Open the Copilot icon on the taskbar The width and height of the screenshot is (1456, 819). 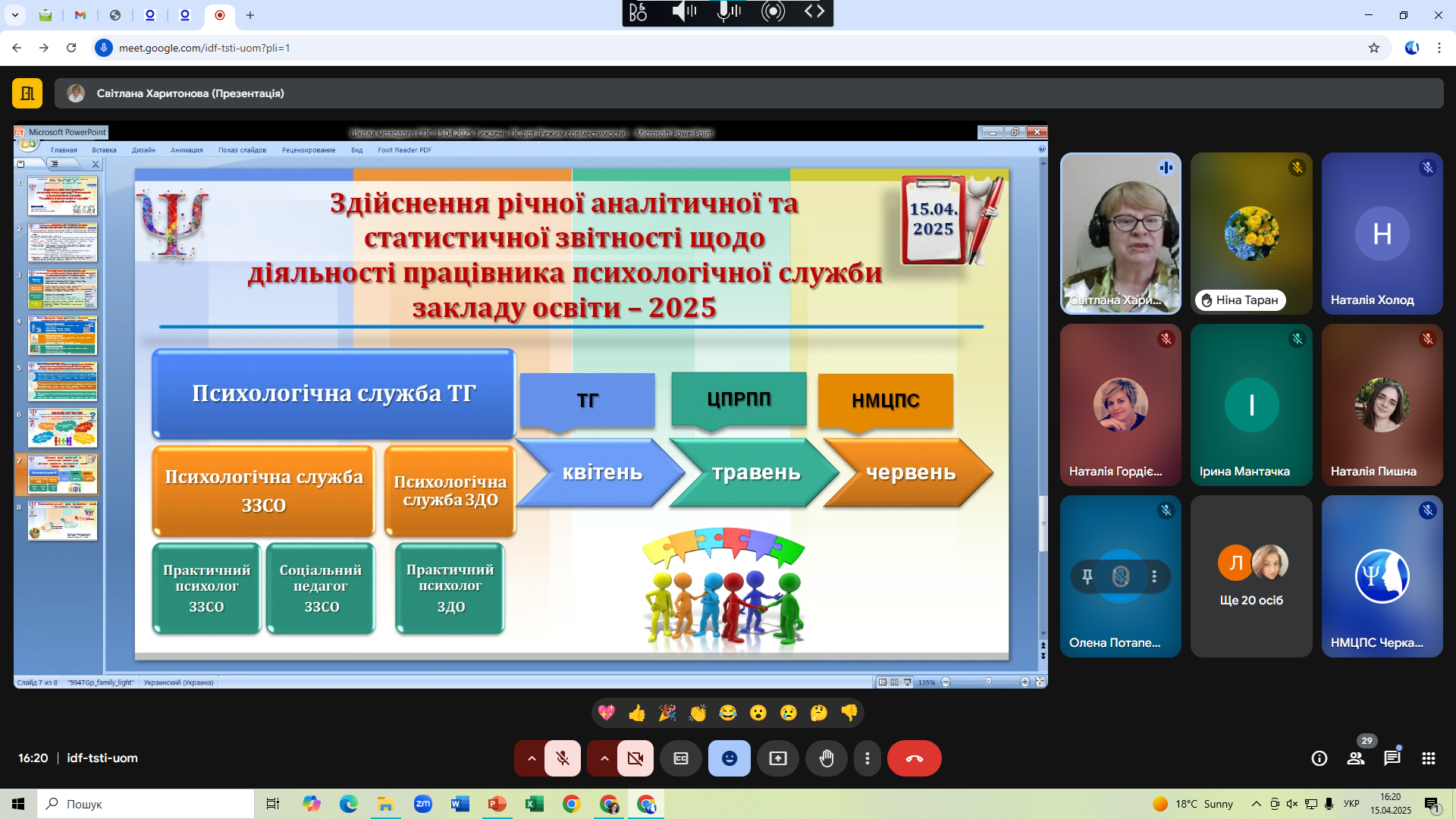pos(311,804)
